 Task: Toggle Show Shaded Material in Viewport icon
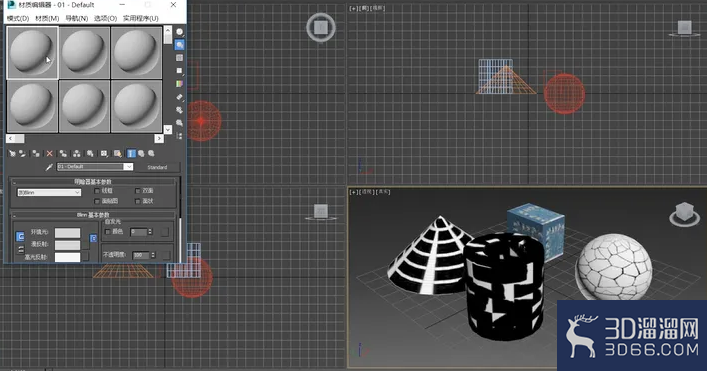(x=118, y=154)
